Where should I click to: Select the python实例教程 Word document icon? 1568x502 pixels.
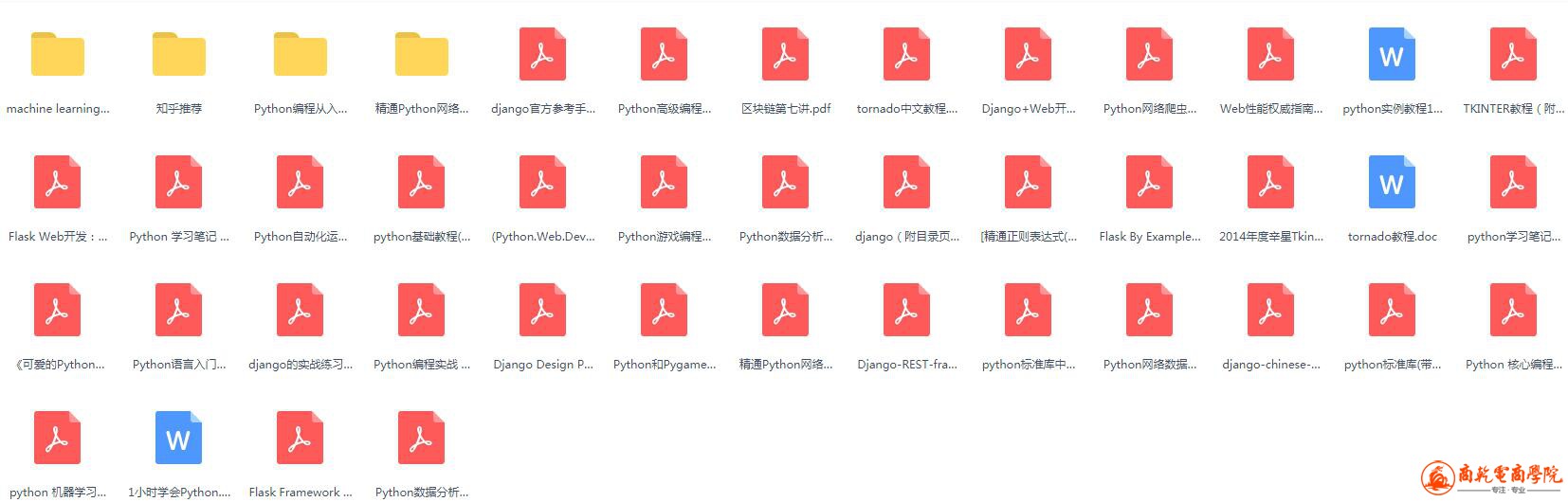click(1392, 54)
